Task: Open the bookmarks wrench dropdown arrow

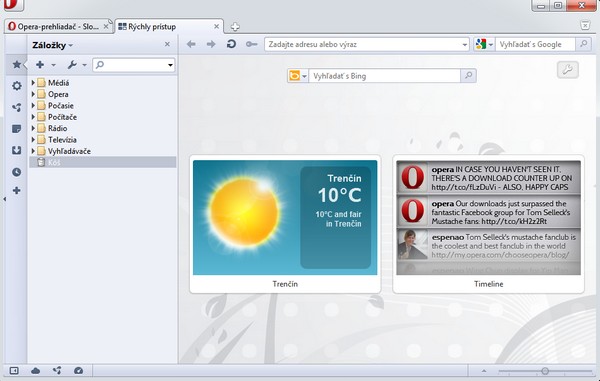Action: pos(85,65)
